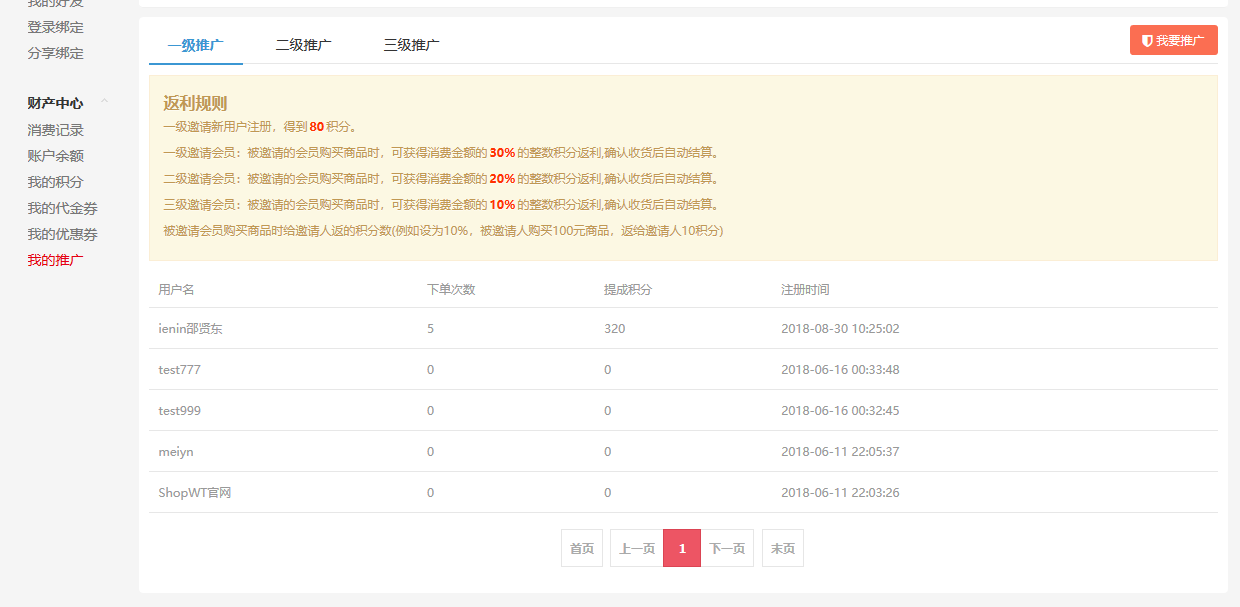Screen dimensions: 1240x607
Task: Switch to the 一级推广 tab
Action: 195,45
